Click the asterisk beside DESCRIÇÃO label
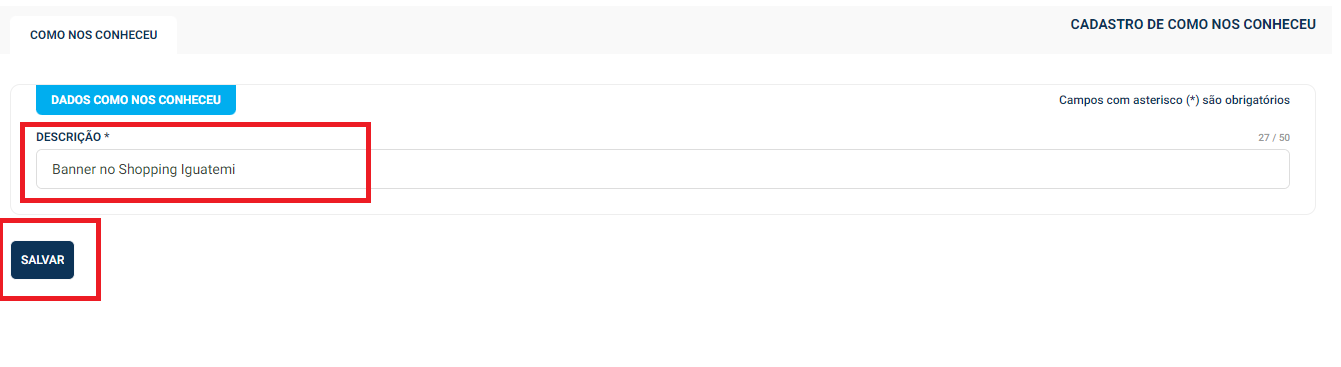The height and width of the screenshot is (367, 1341). point(107,136)
